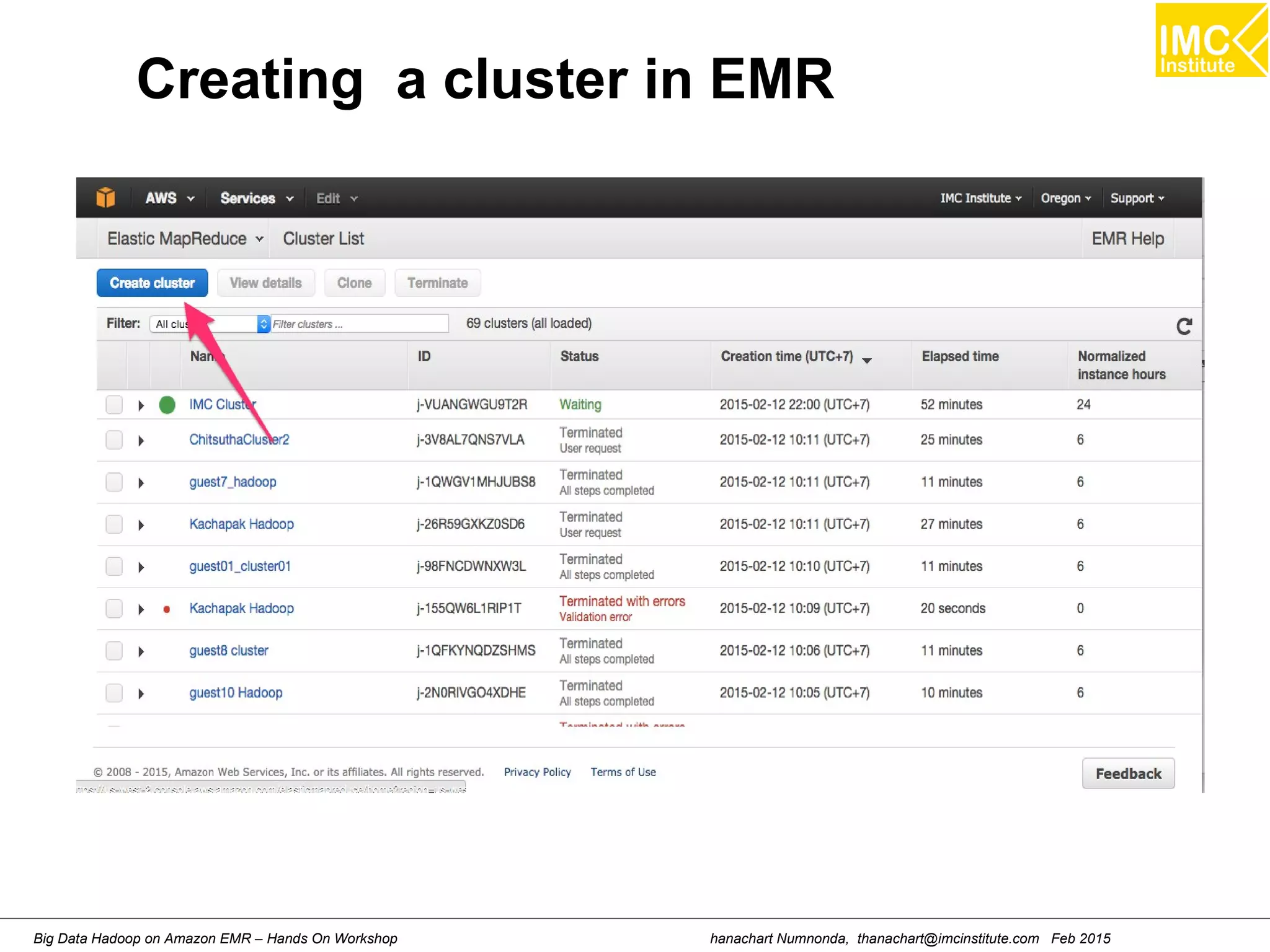Expand guest01_cluster01 row details

tap(141, 567)
